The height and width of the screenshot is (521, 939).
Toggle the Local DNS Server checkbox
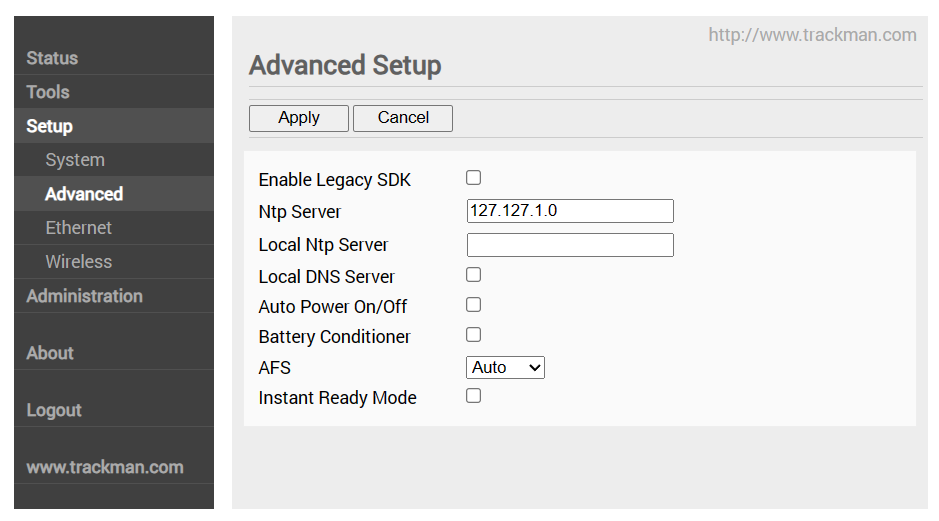(x=474, y=275)
